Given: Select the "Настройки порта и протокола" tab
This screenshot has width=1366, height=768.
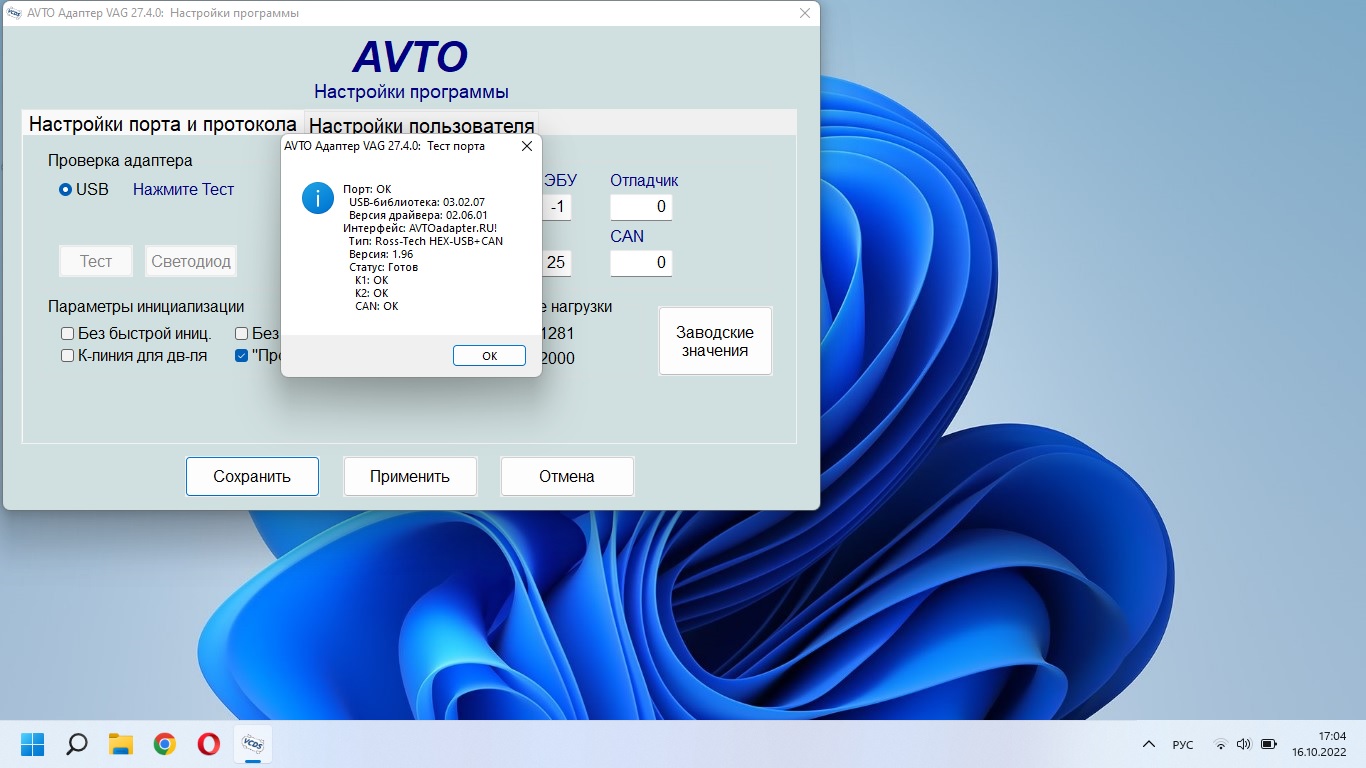Looking at the screenshot, I should (x=162, y=124).
